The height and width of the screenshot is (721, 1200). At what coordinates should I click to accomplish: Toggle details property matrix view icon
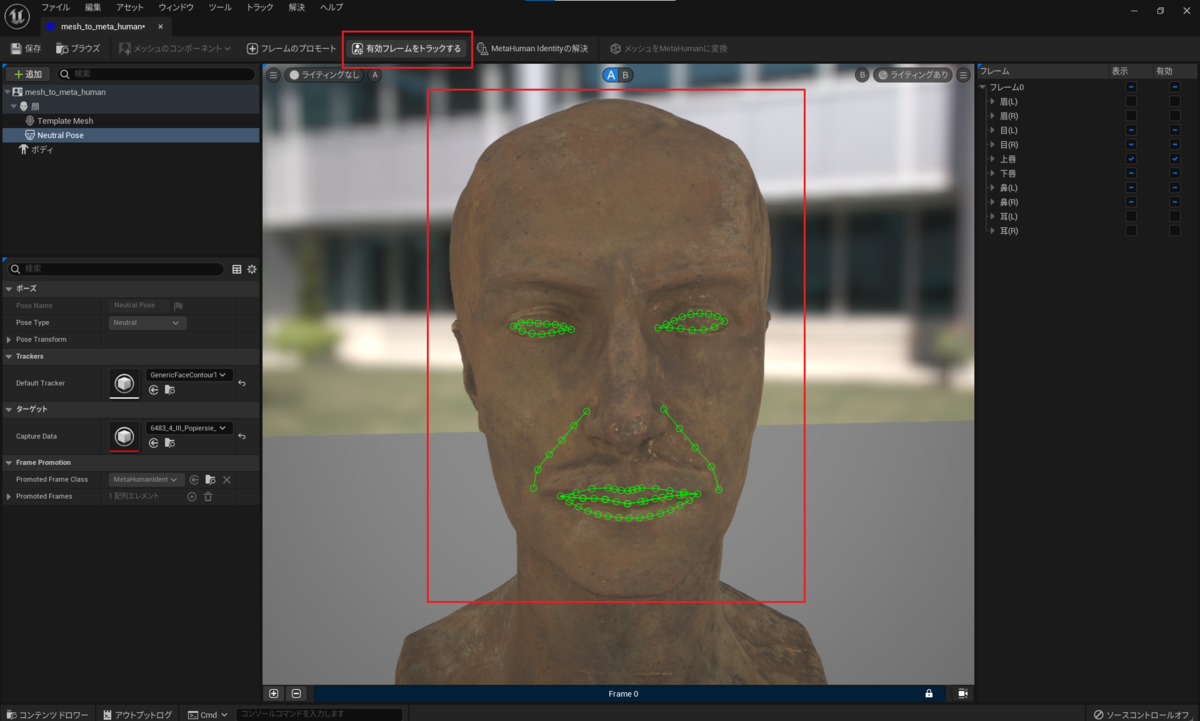(x=237, y=269)
